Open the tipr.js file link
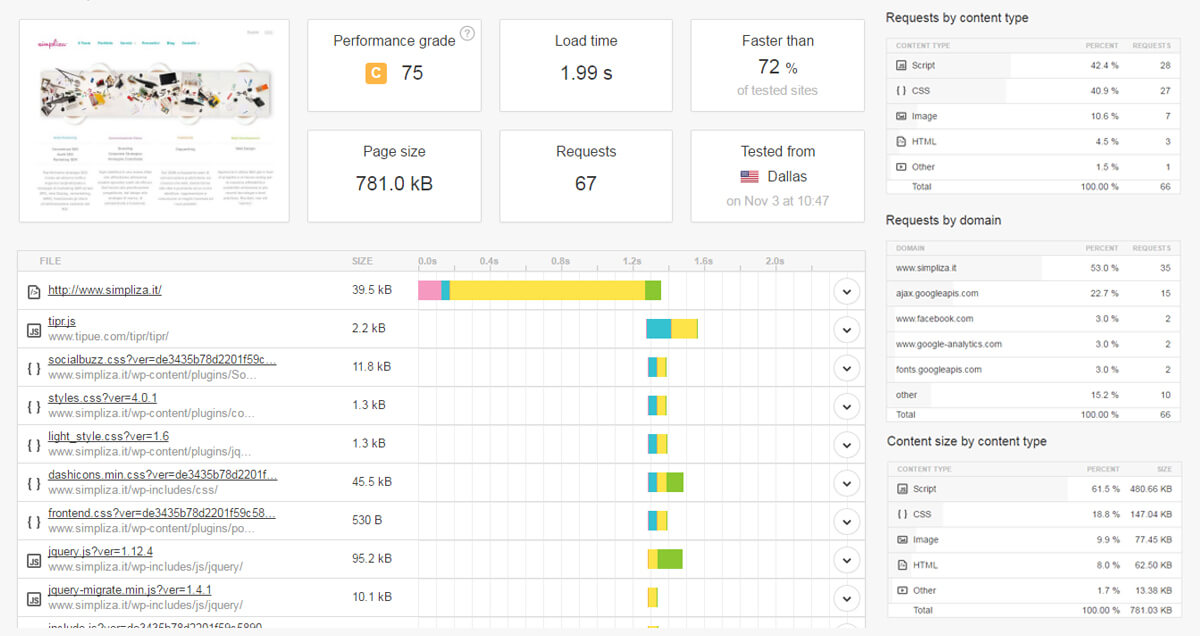The image size is (1200, 636). (62, 321)
